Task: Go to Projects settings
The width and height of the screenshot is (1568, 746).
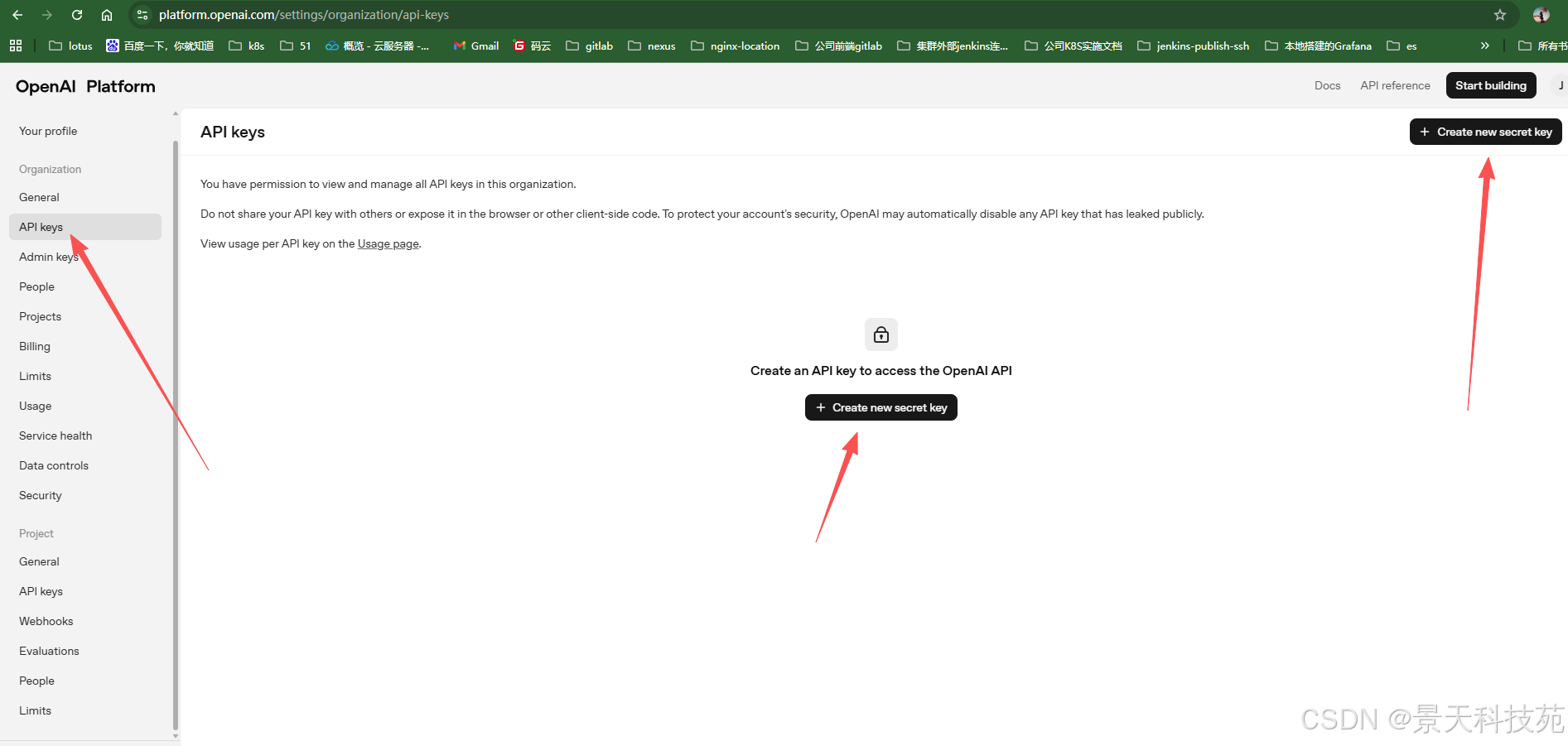Action: pos(40,316)
